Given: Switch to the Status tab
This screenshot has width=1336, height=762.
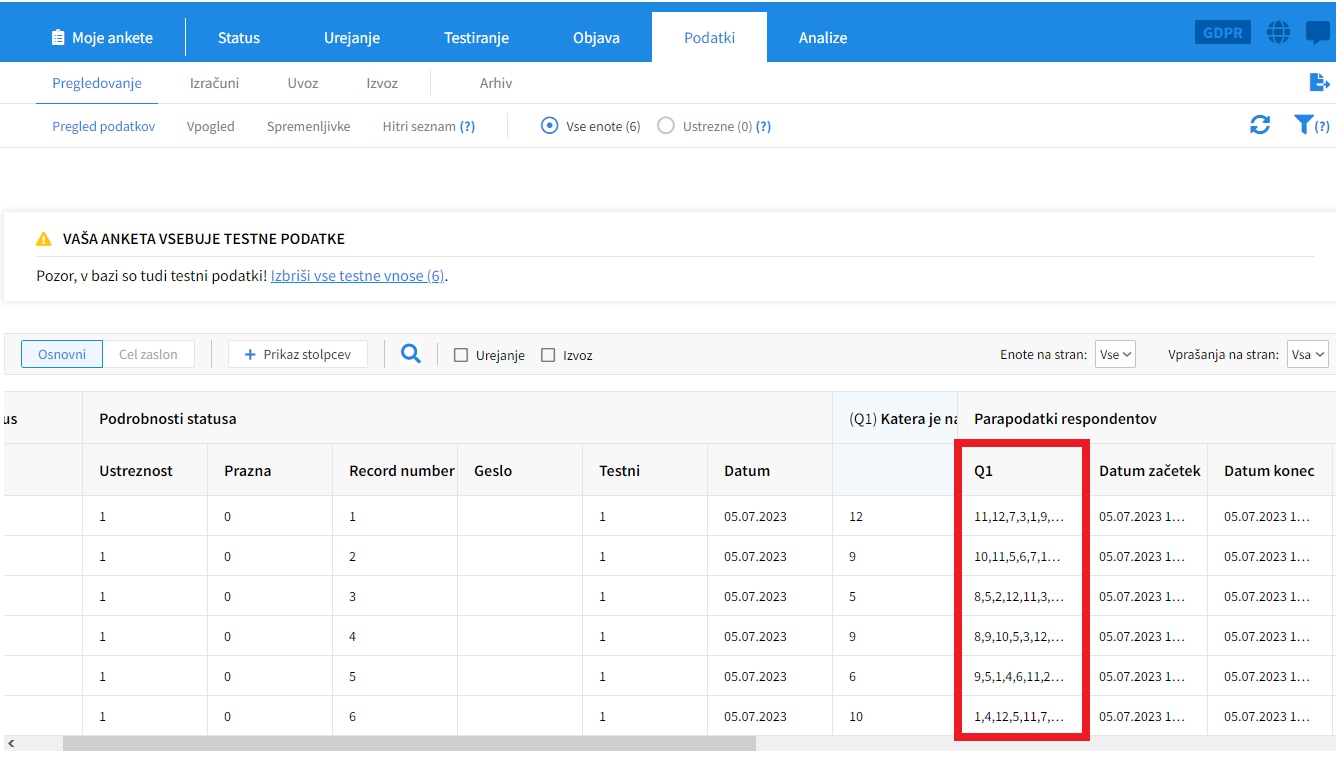Looking at the screenshot, I should click(x=239, y=38).
